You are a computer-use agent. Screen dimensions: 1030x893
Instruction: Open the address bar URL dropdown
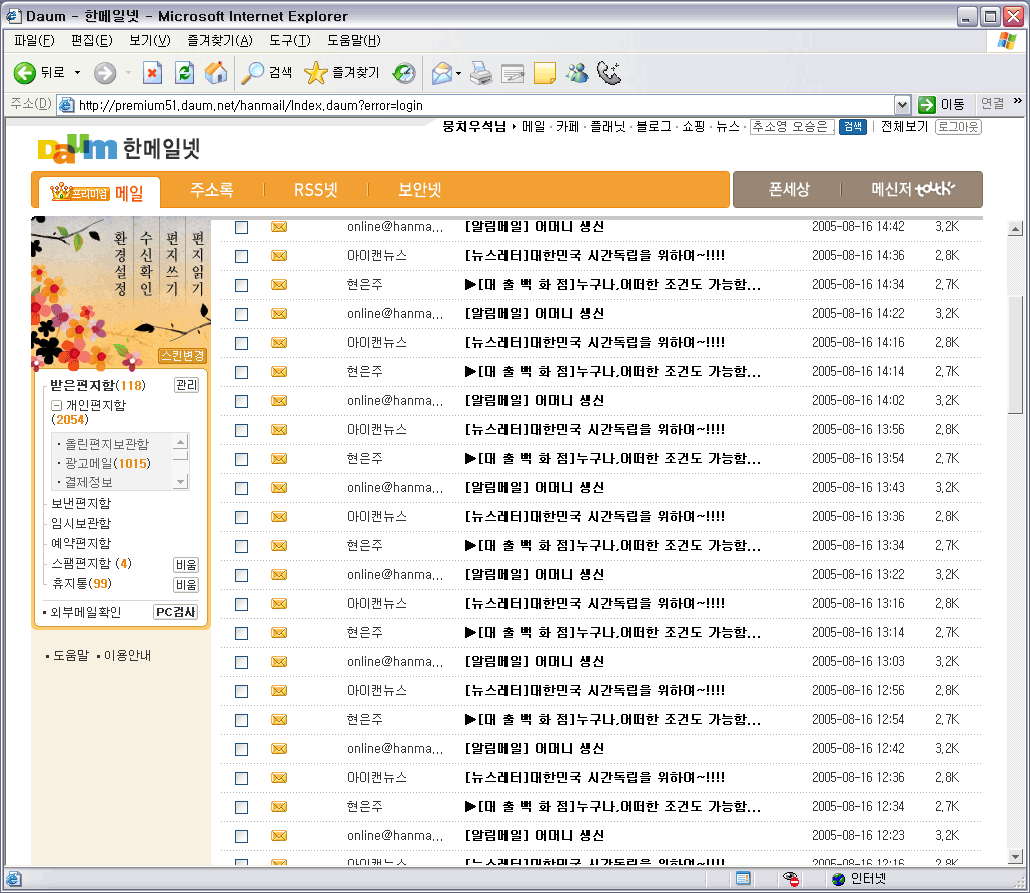pos(903,105)
